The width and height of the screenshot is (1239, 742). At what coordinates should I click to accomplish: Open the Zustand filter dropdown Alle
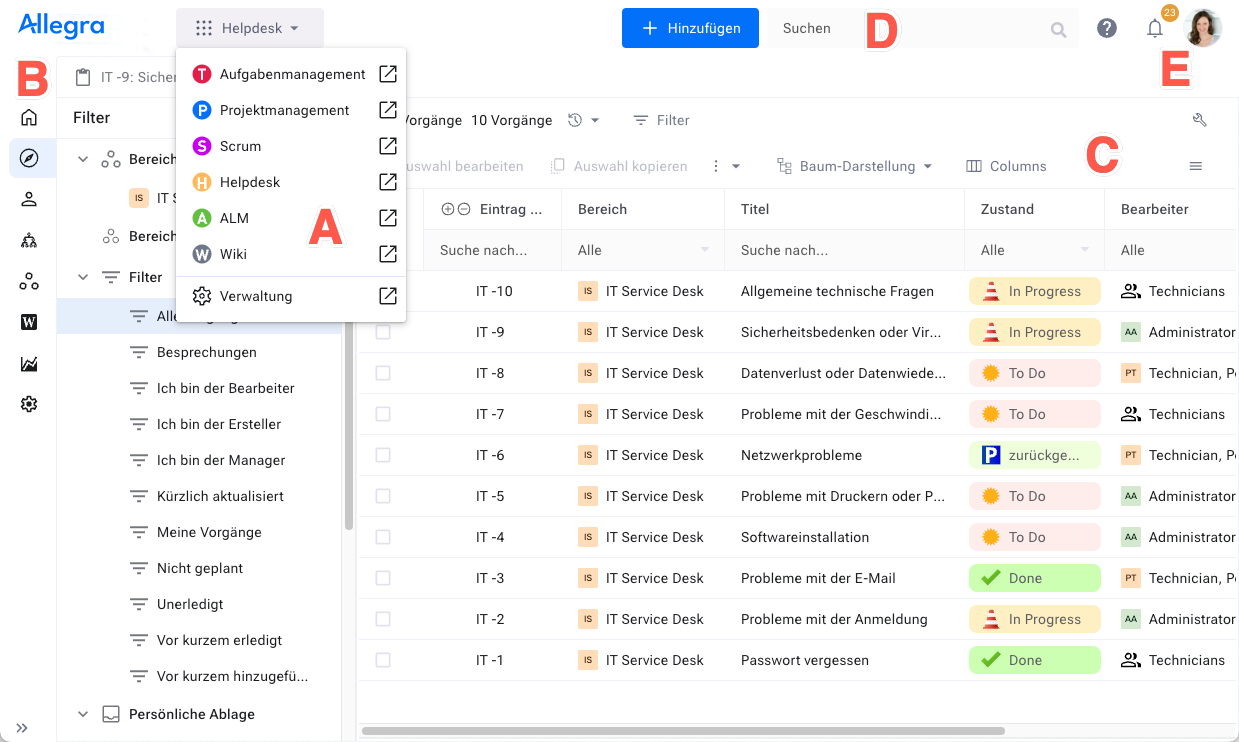1033,250
